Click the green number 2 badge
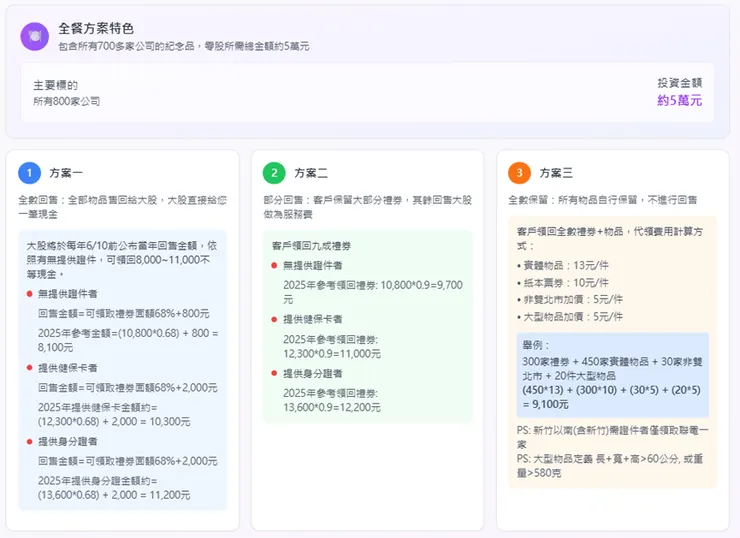Viewport: 740px width, 538px height. pos(274,173)
